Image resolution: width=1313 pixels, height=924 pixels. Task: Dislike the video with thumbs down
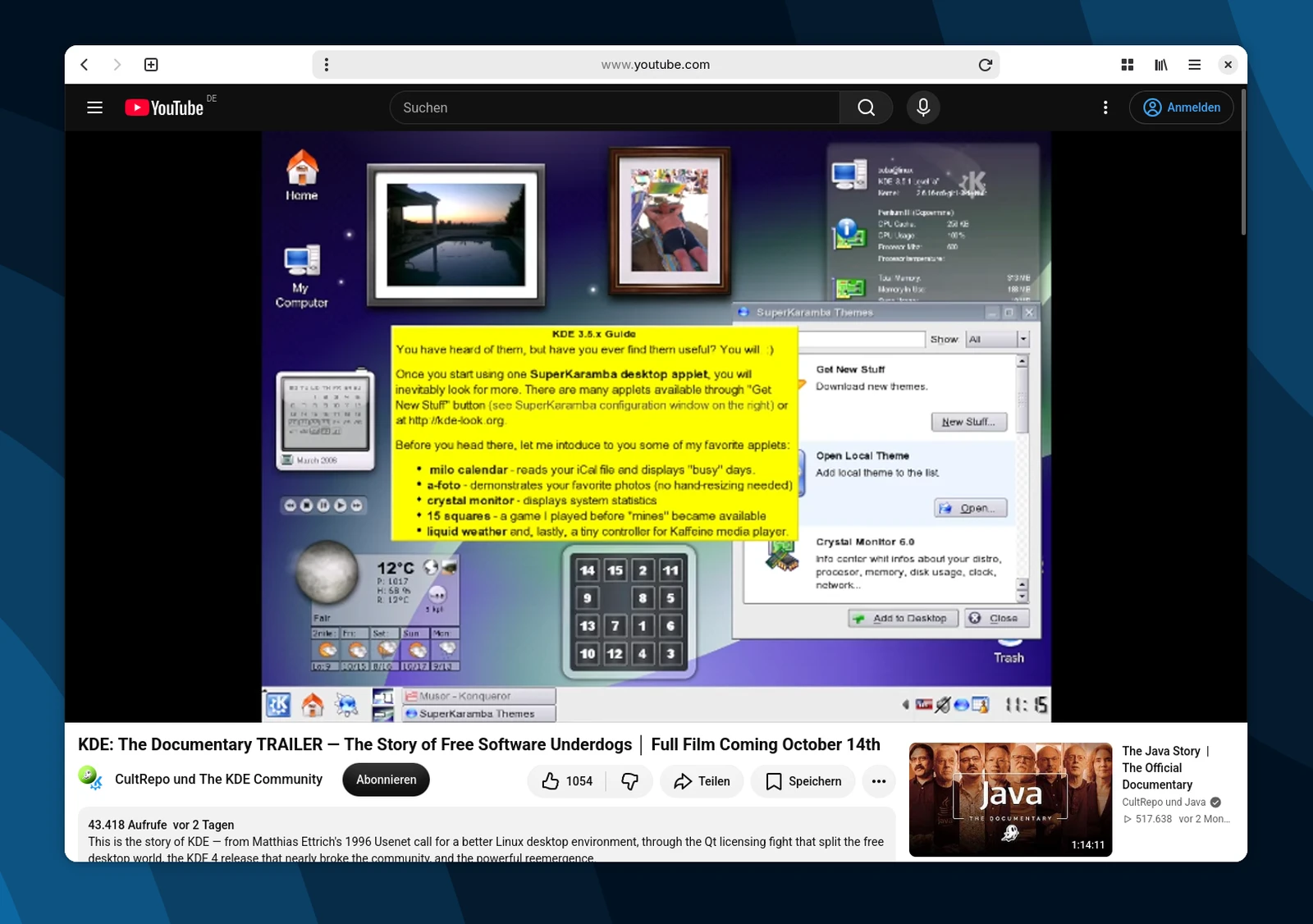pyautogui.click(x=629, y=781)
